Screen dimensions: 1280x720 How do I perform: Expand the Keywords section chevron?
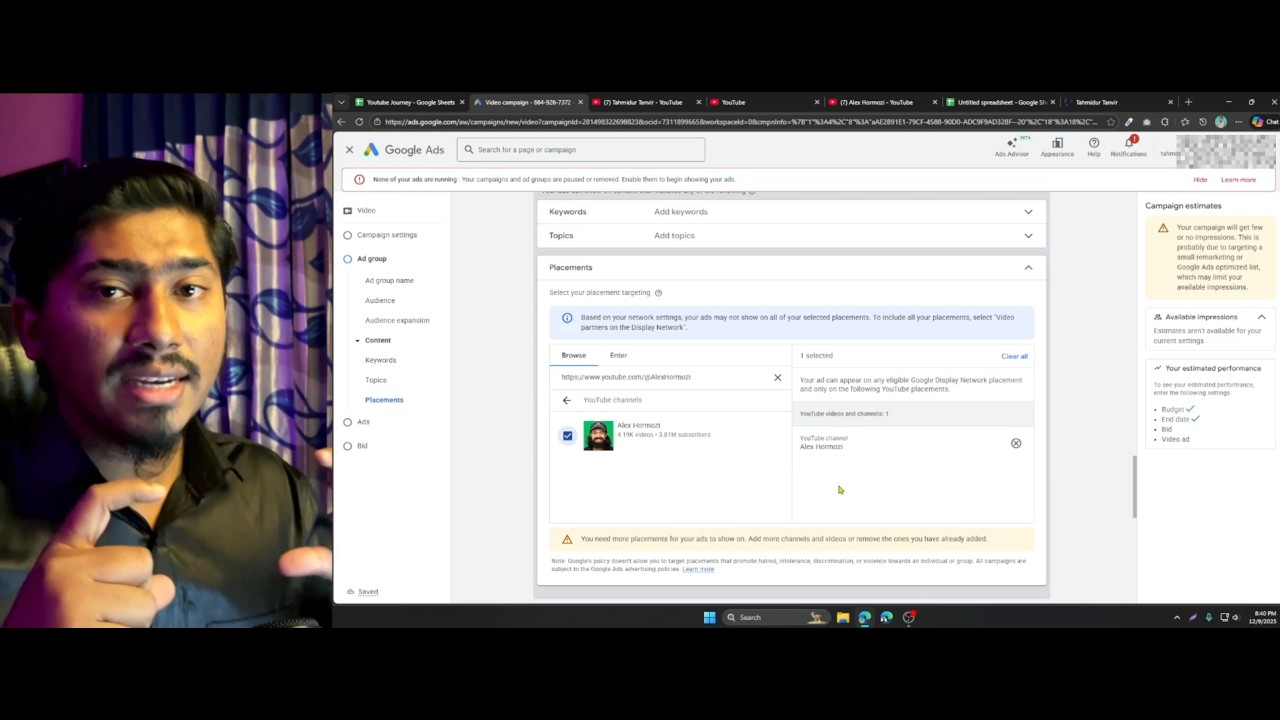[x=1028, y=212]
